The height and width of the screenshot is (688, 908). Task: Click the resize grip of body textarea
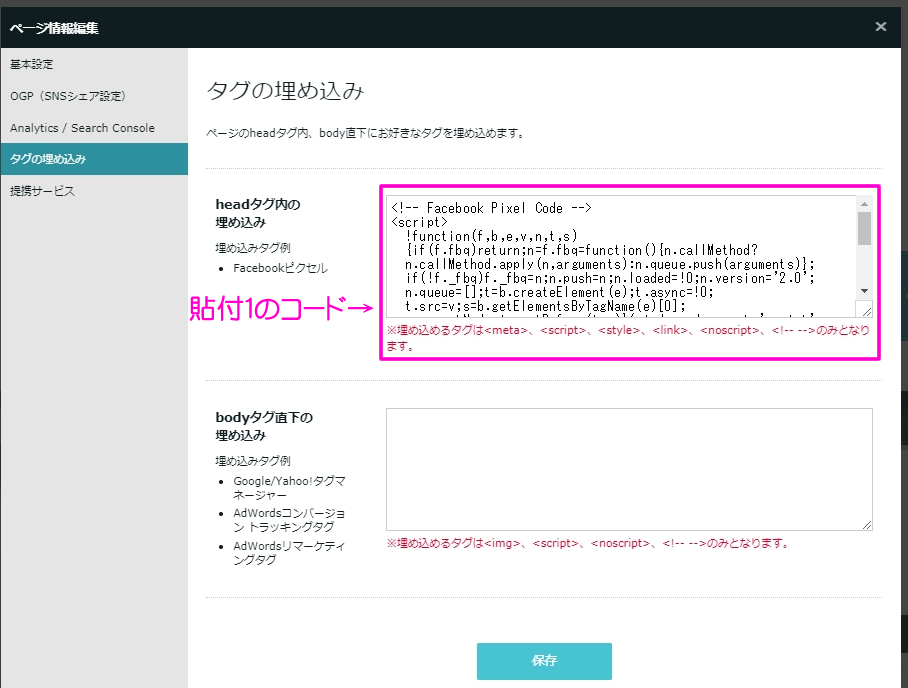(x=866, y=523)
